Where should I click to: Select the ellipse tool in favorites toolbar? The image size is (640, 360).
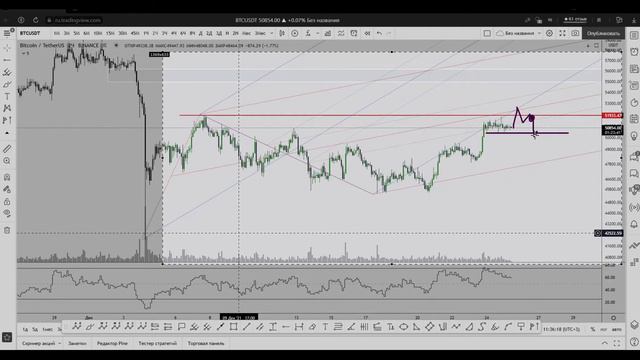coord(403,327)
